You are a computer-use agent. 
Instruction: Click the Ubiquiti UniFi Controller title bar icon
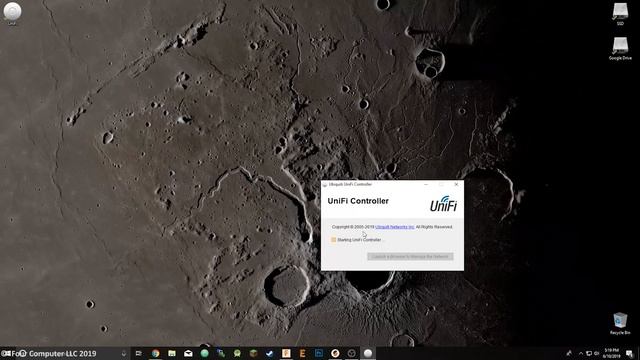(x=325, y=184)
